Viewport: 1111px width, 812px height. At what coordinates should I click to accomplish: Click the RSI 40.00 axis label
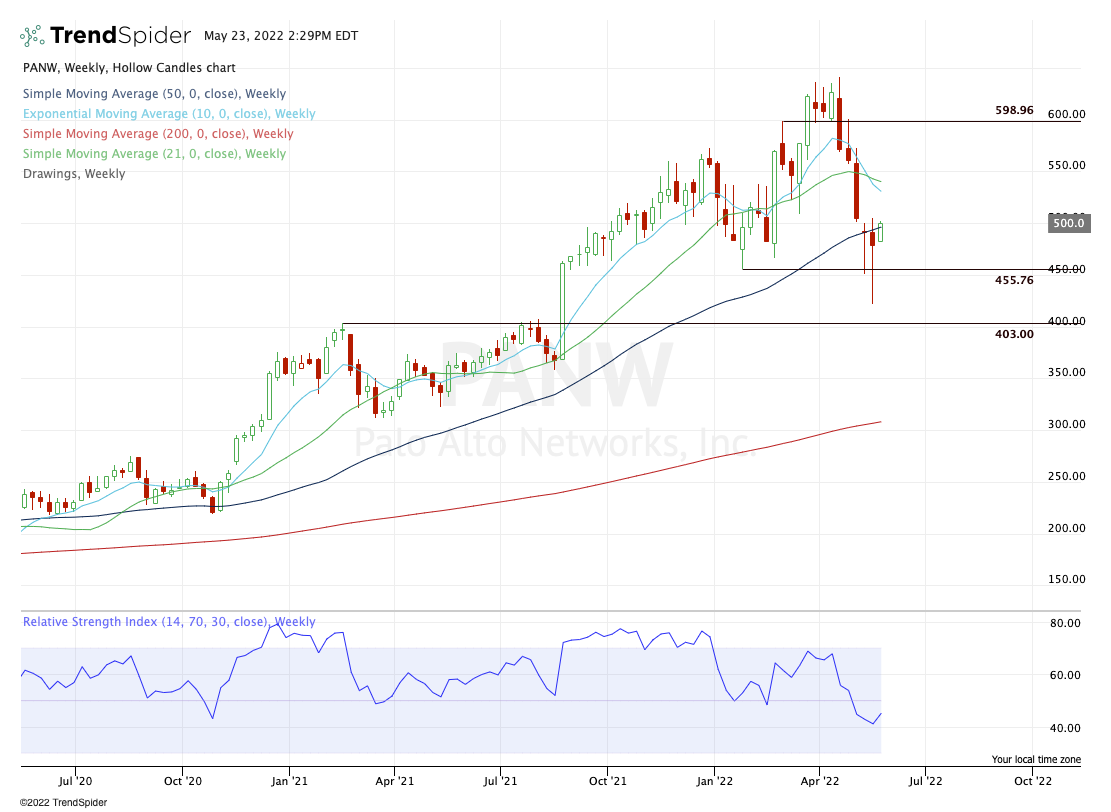coord(1065,728)
